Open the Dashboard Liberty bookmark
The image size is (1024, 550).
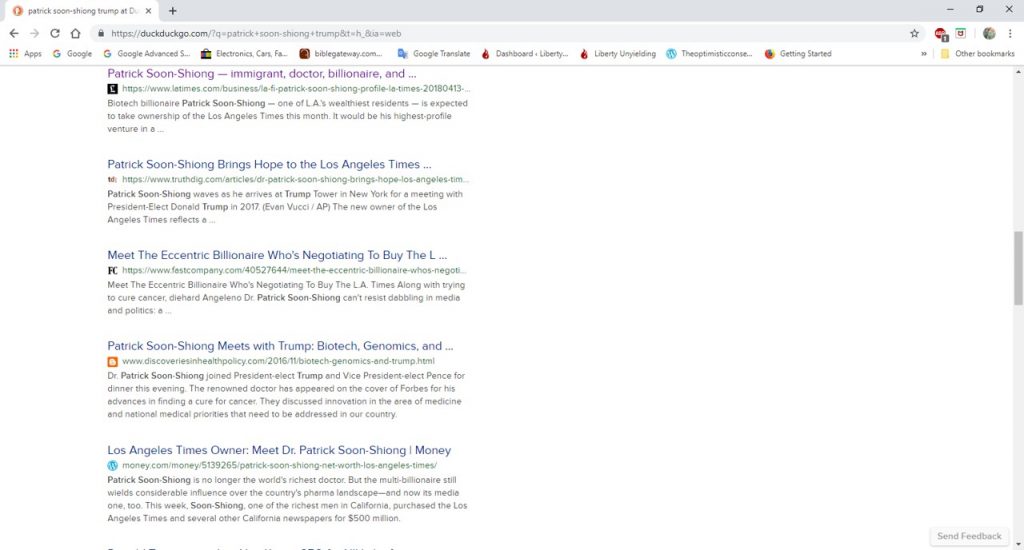(524, 54)
